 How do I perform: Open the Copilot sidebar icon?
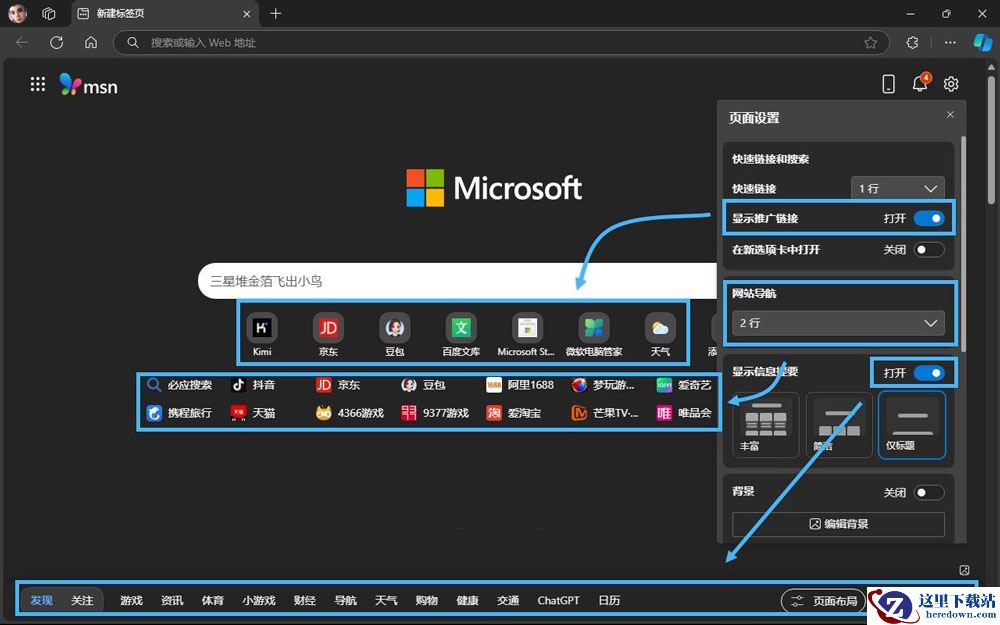click(983, 42)
